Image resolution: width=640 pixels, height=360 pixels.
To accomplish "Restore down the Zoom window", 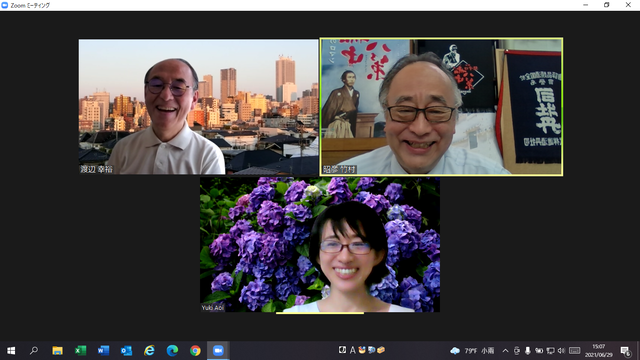I will [x=607, y=5].
